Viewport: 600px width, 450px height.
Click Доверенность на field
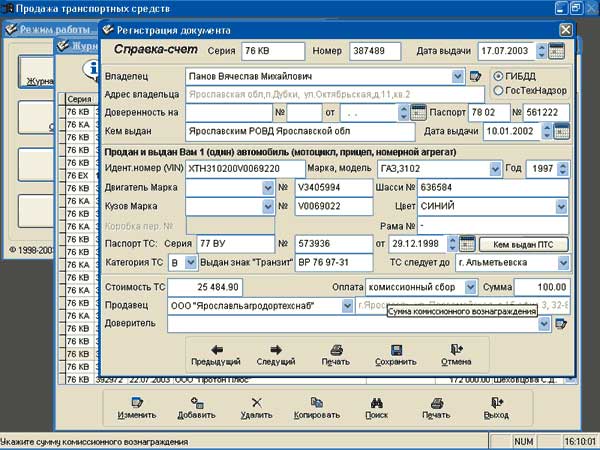click(x=229, y=112)
